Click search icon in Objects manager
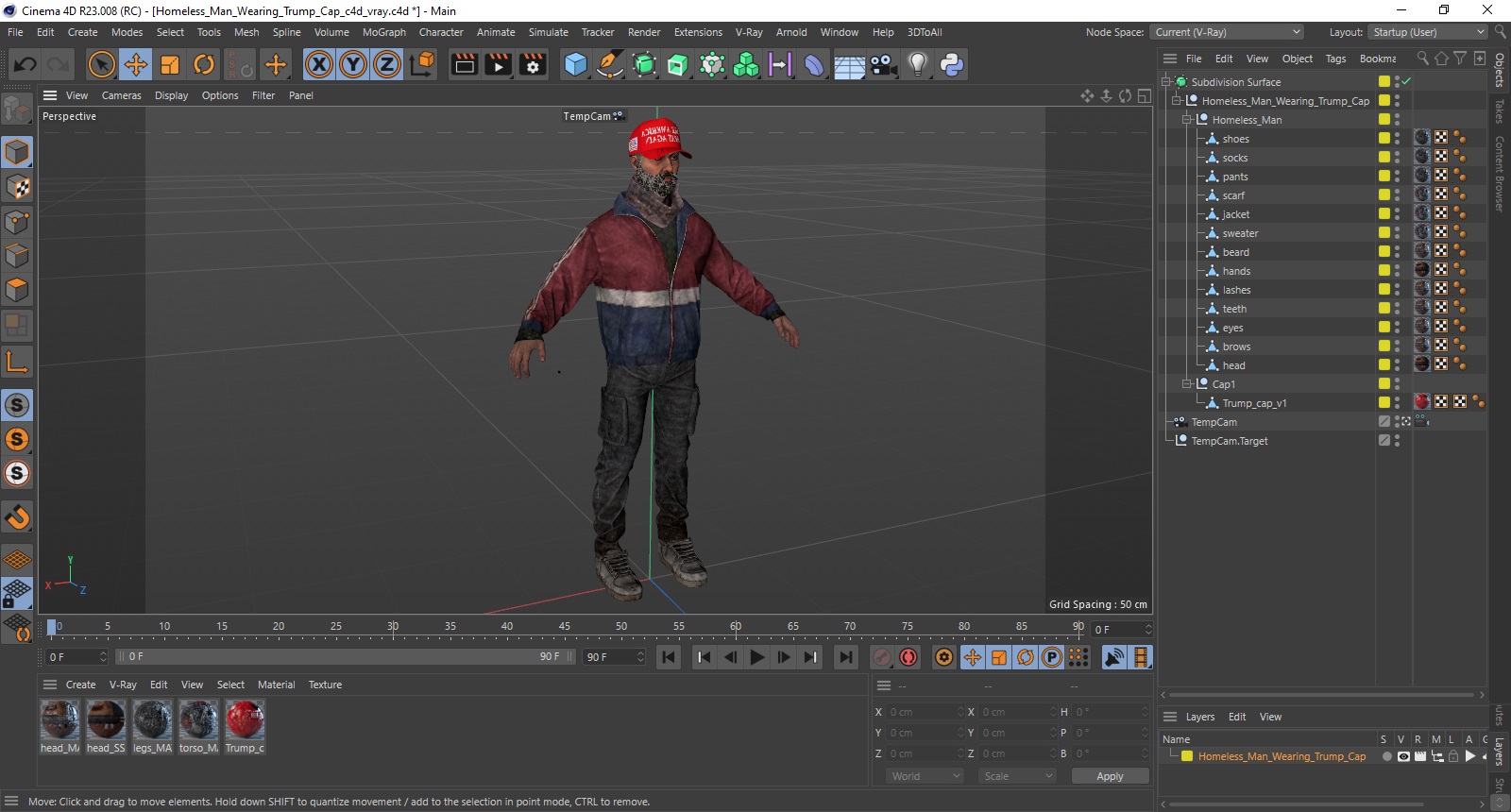This screenshot has height=812, width=1511. coord(1423,59)
